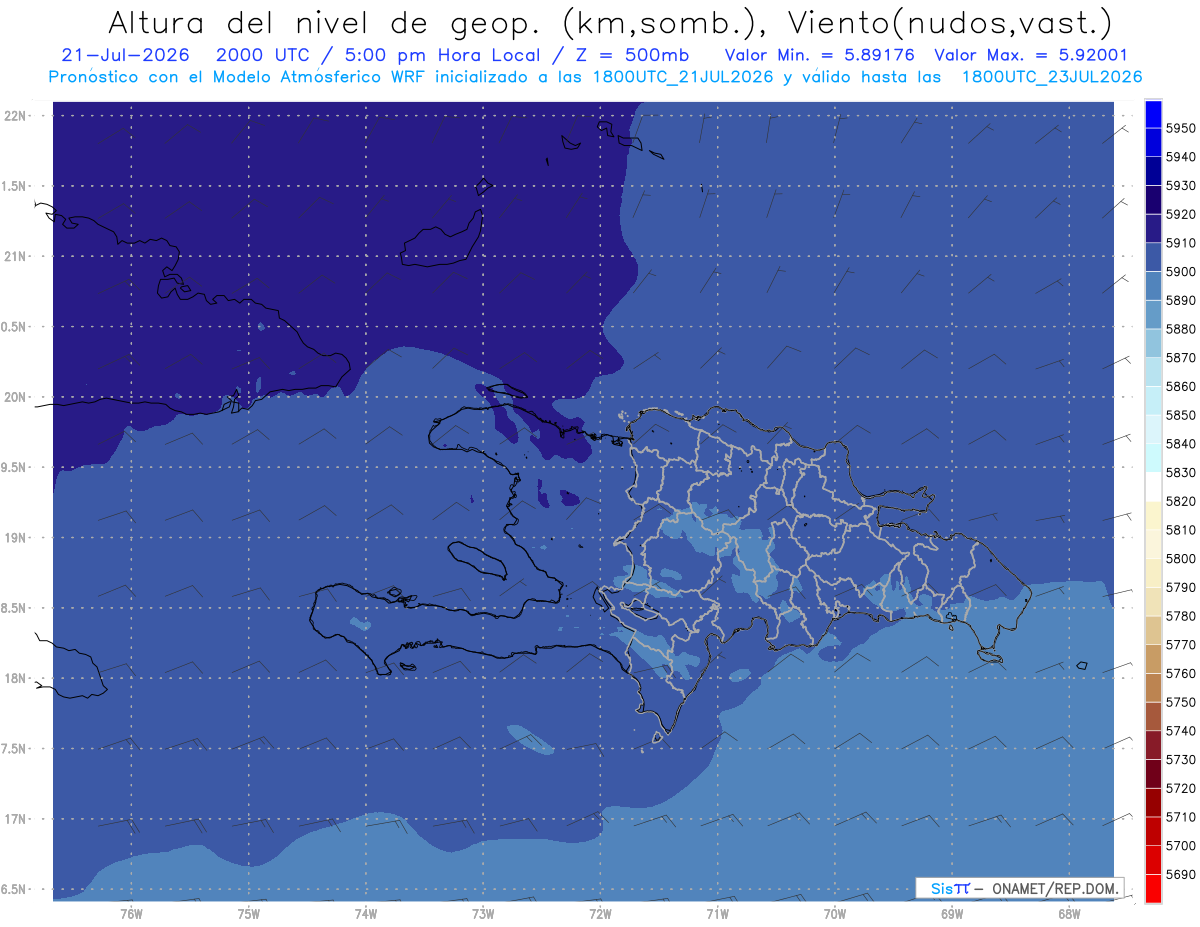Click the '70W' longitude label
The height and width of the screenshot is (927, 1200).
pyautogui.click(x=835, y=913)
